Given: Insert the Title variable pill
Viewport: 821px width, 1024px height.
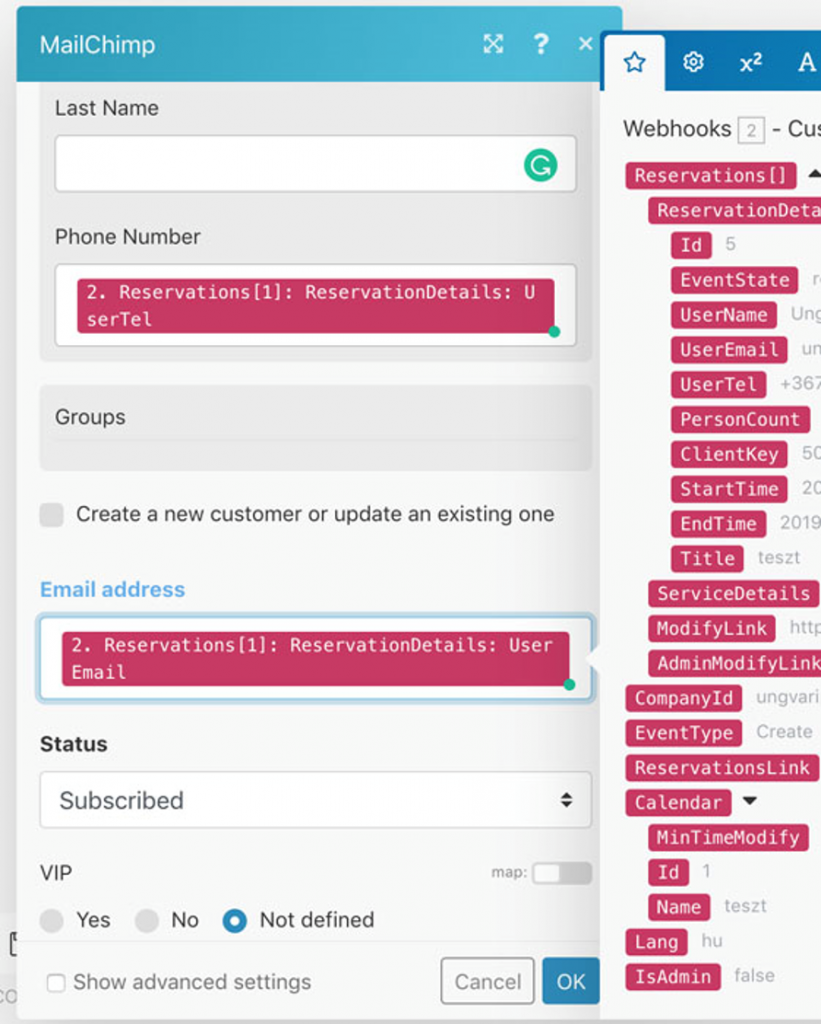Looking at the screenshot, I should point(707,558).
